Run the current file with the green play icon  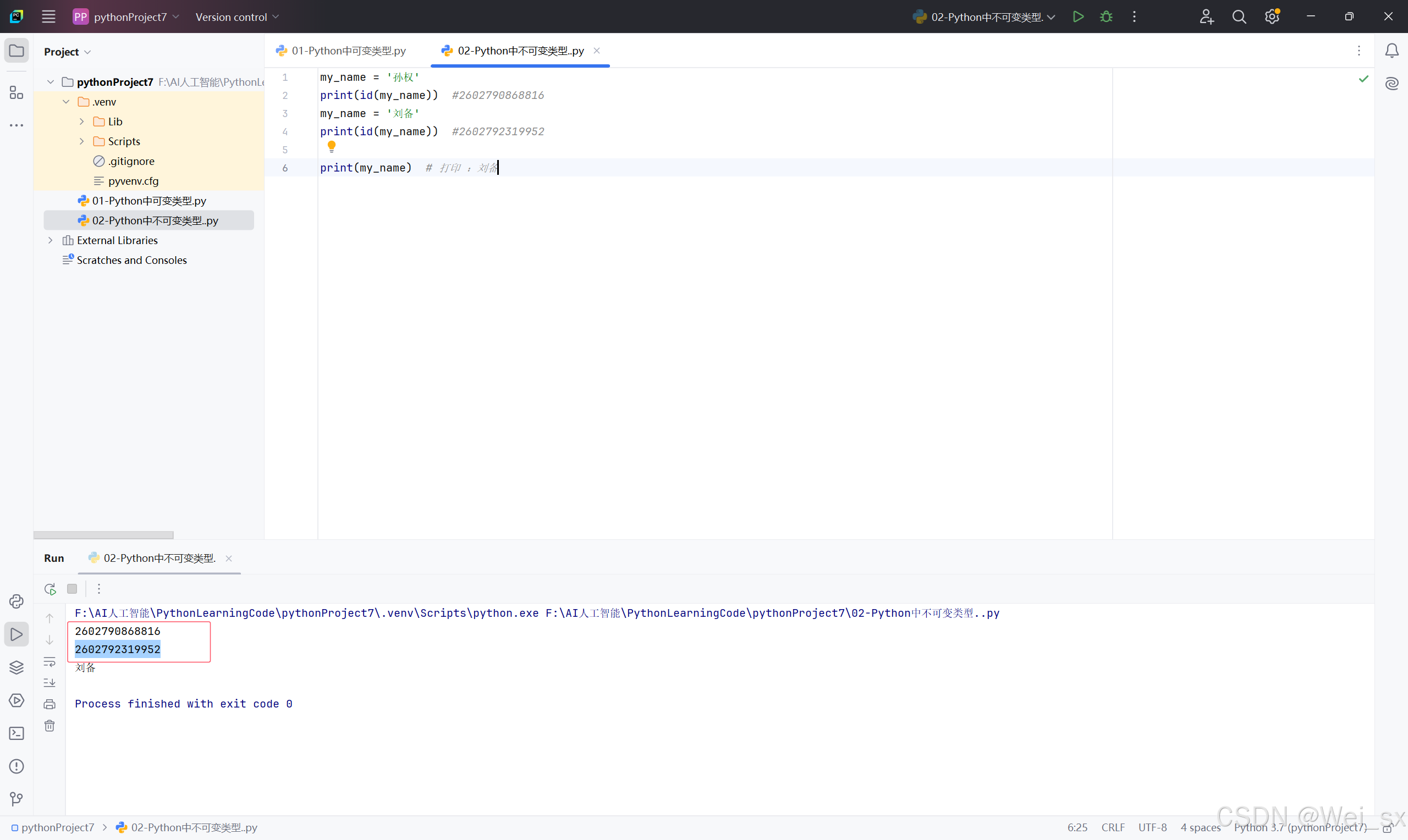tap(1078, 16)
